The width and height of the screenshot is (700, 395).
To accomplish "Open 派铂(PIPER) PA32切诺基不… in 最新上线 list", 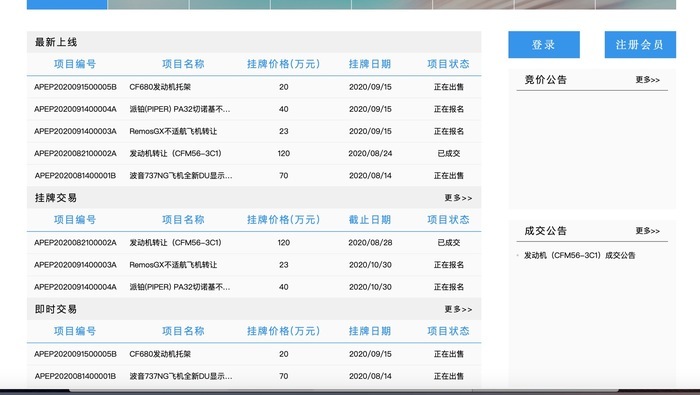I will [180, 109].
